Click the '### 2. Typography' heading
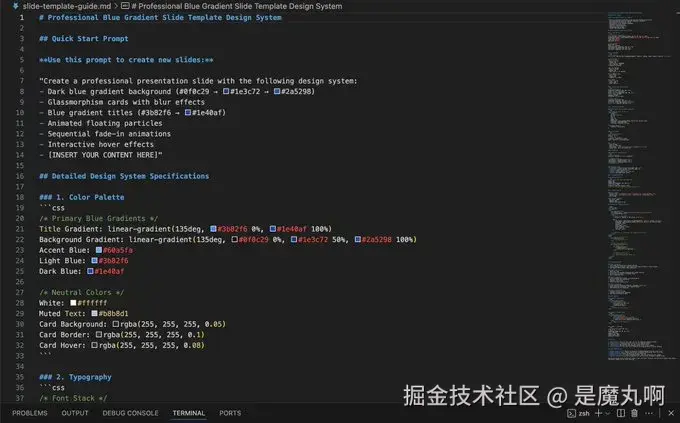The image size is (680, 423). click(x=75, y=377)
